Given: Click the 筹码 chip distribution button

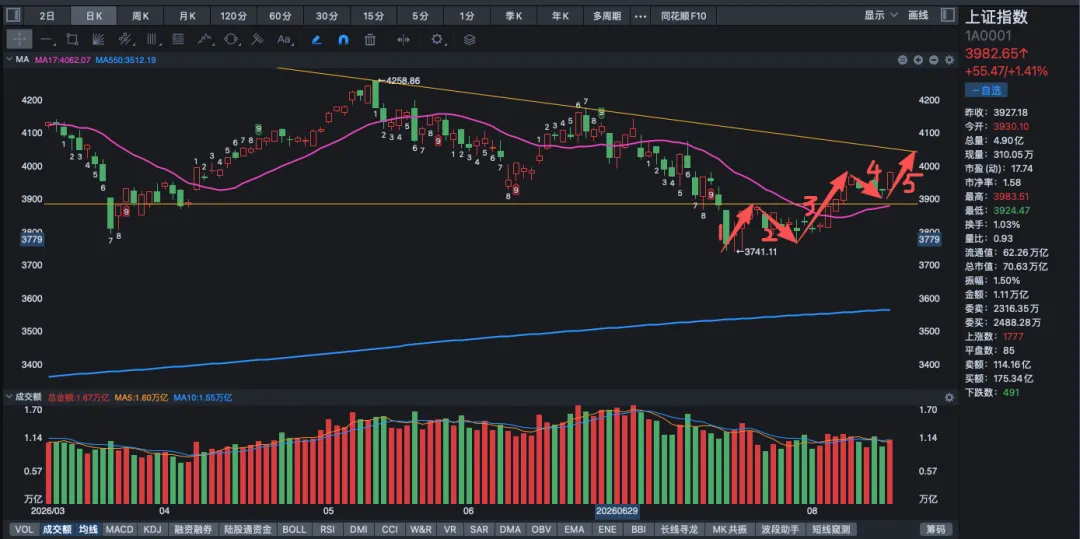Looking at the screenshot, I should 937,529.
